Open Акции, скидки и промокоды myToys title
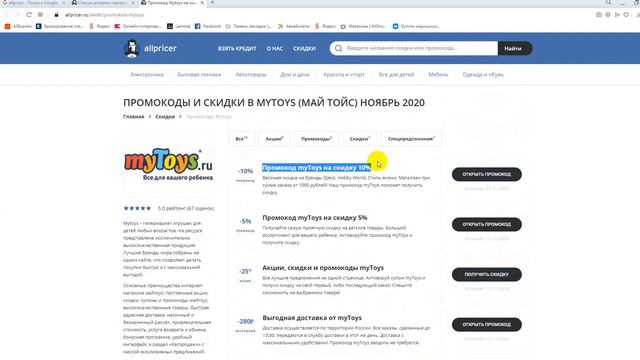This screenshot has width=640, height=360. (x=323, y=268)
